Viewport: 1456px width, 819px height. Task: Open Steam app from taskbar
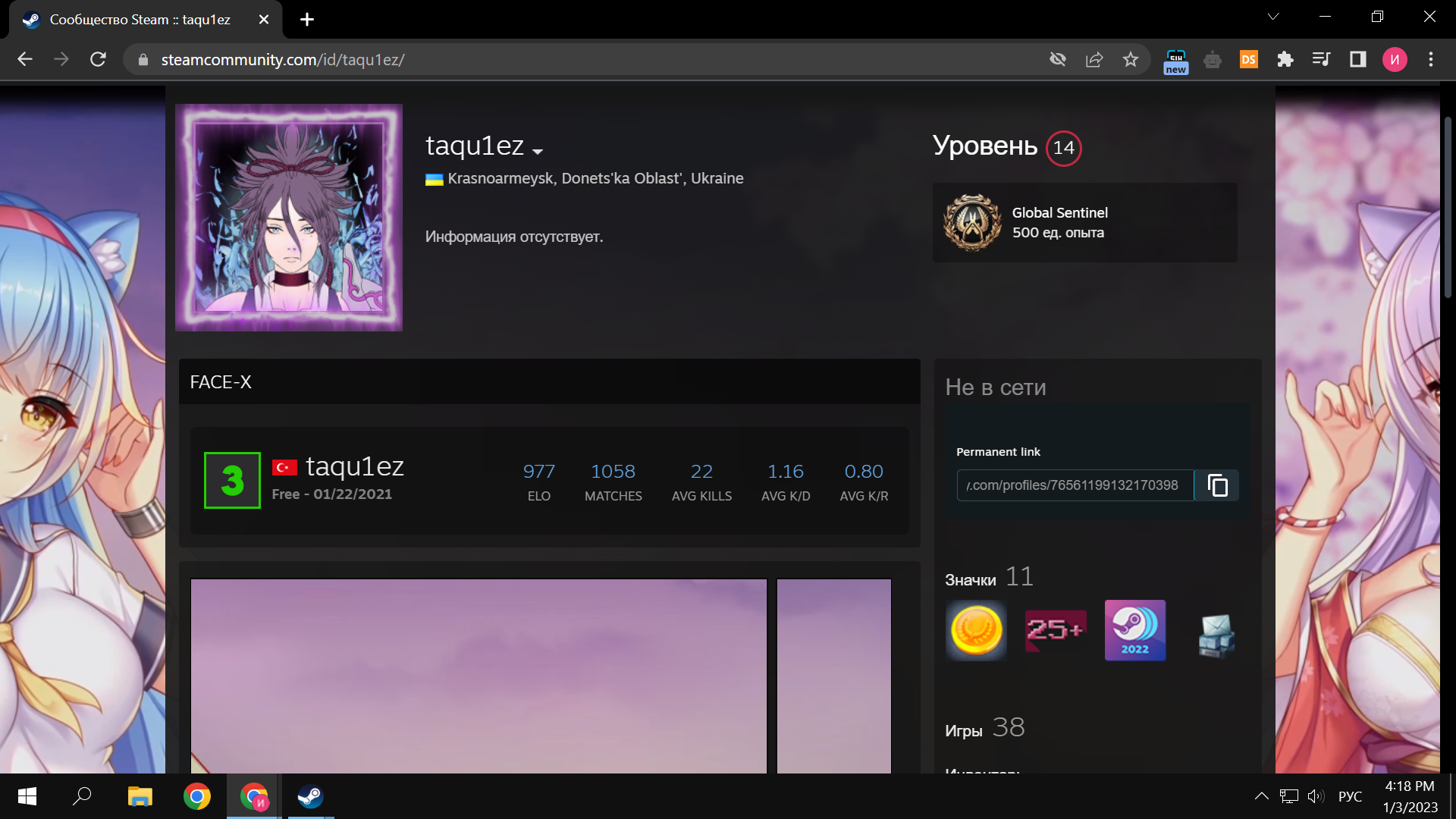point(310,796)
